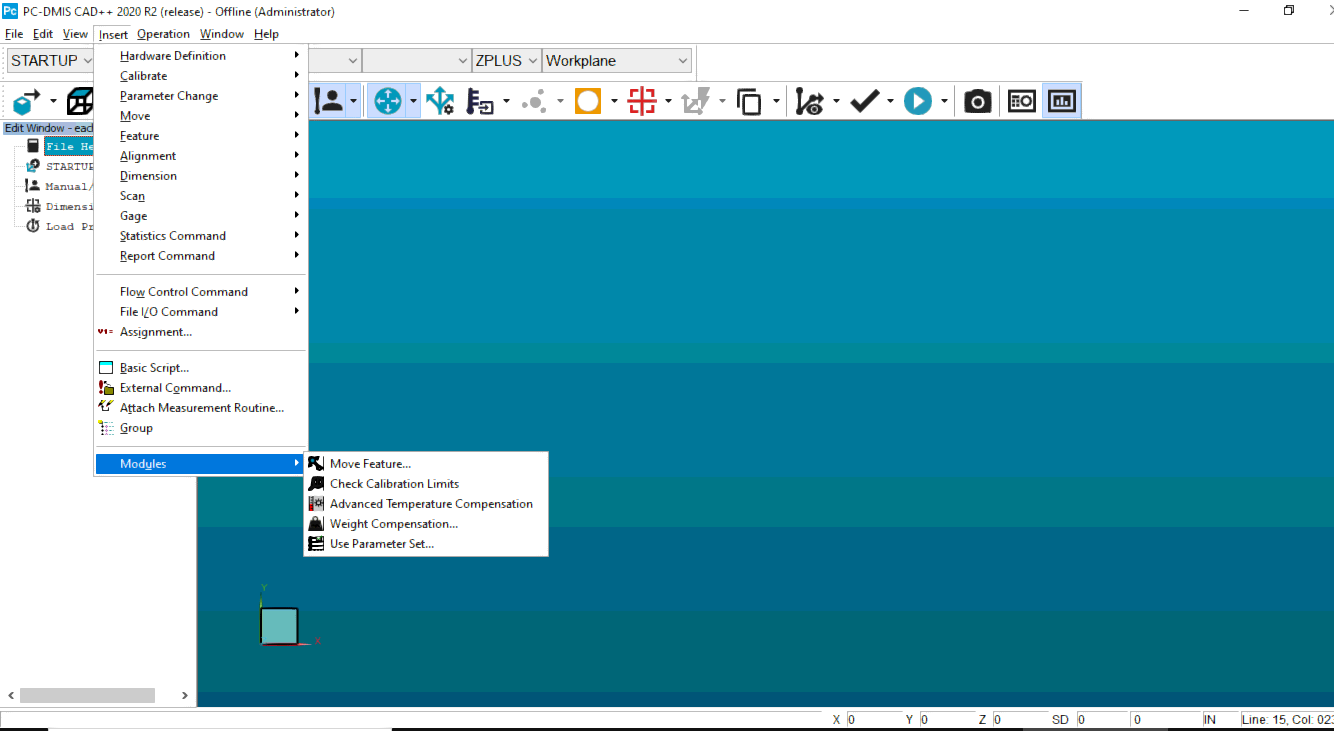Open the File I/O Command submenu

(200, 312)
